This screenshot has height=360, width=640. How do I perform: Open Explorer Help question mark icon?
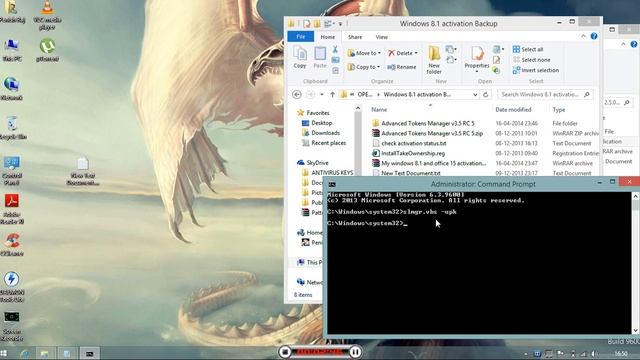point(594,36)
